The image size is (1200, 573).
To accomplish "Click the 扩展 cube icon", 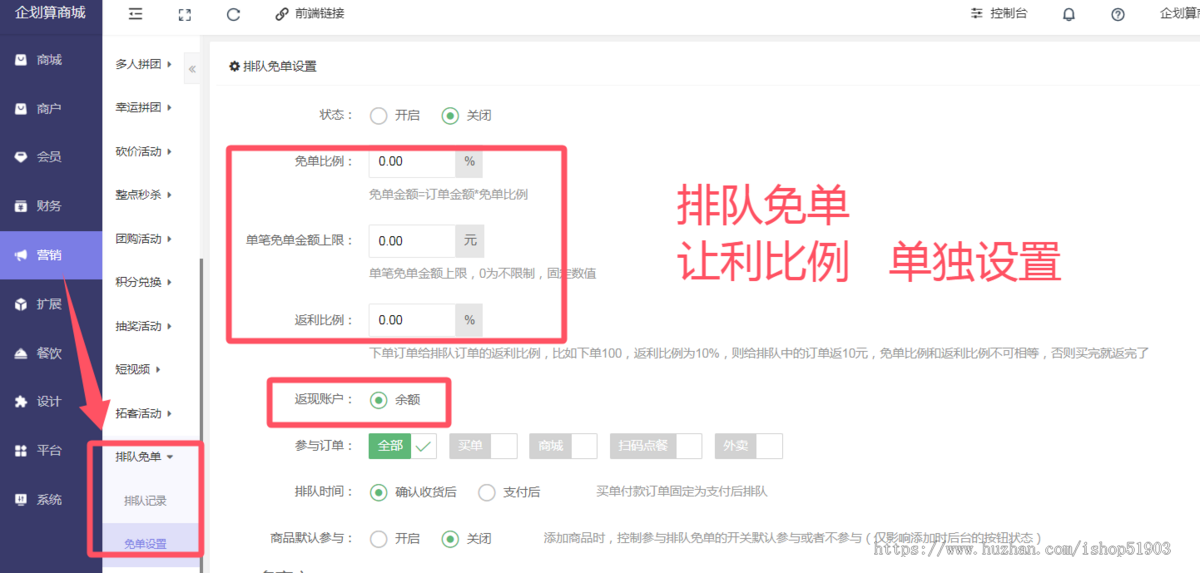I will pyautogui.click(x=21, y=304).
